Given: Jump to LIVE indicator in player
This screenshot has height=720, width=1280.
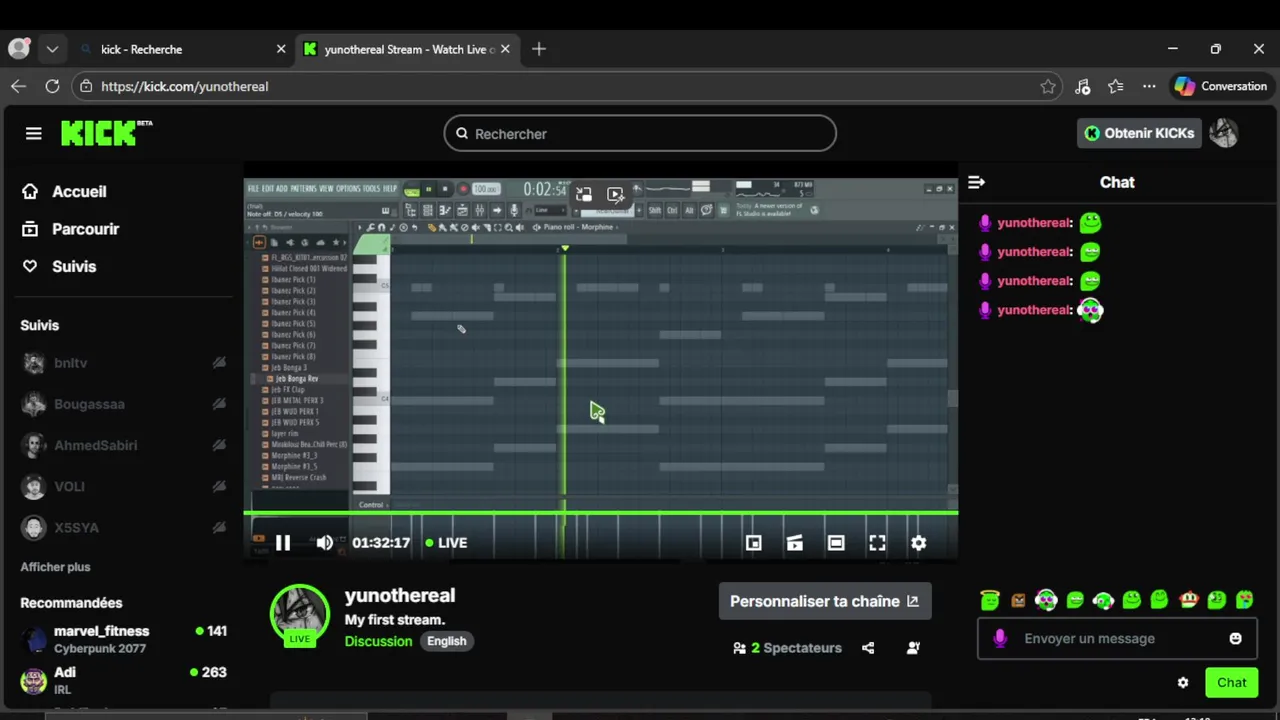Looking at the screenshot, I should point(446,542).
